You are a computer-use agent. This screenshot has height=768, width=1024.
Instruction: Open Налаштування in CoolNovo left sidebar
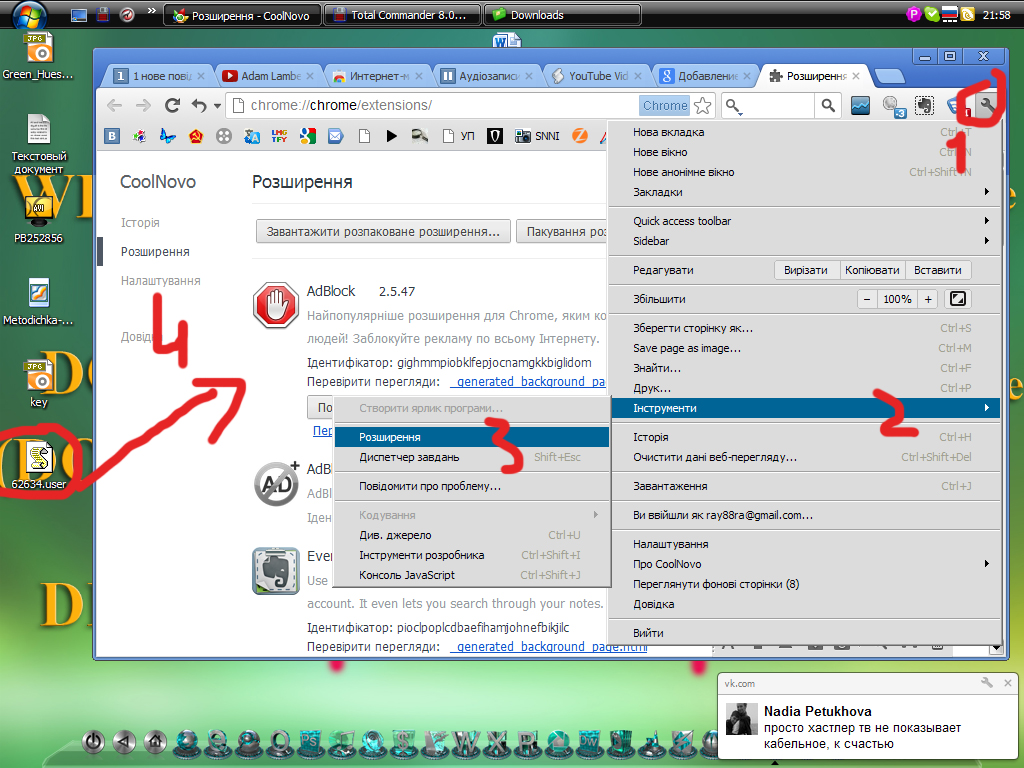click(x=161, y=281)
